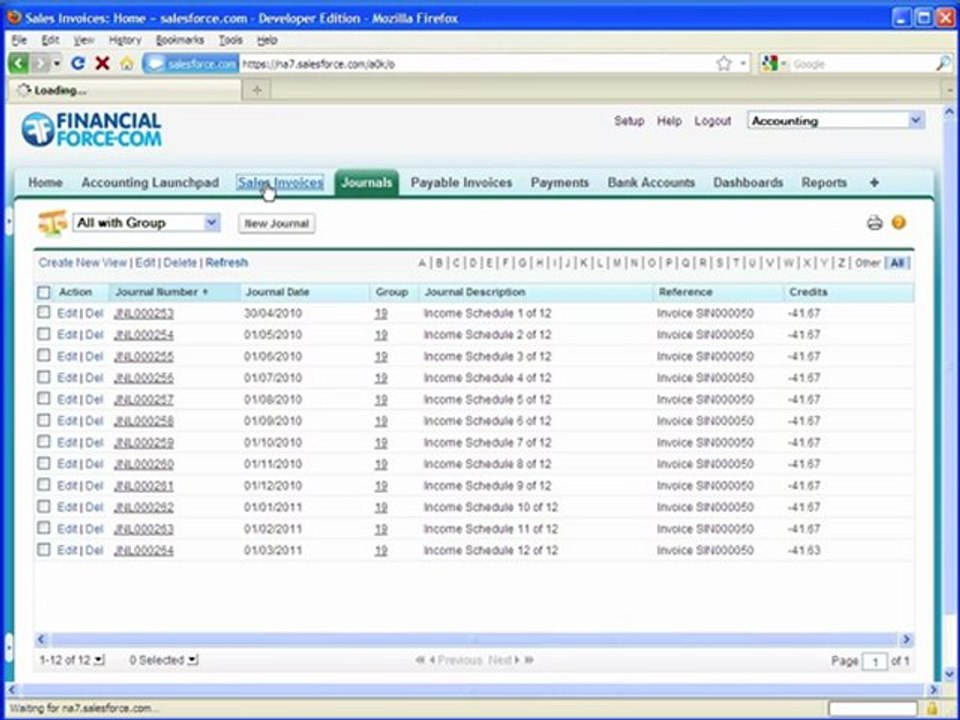This screenshot has width=960, height=720.
Task: Click the Journals scales icon beside view selector
Action: click(x=52, y=223)
